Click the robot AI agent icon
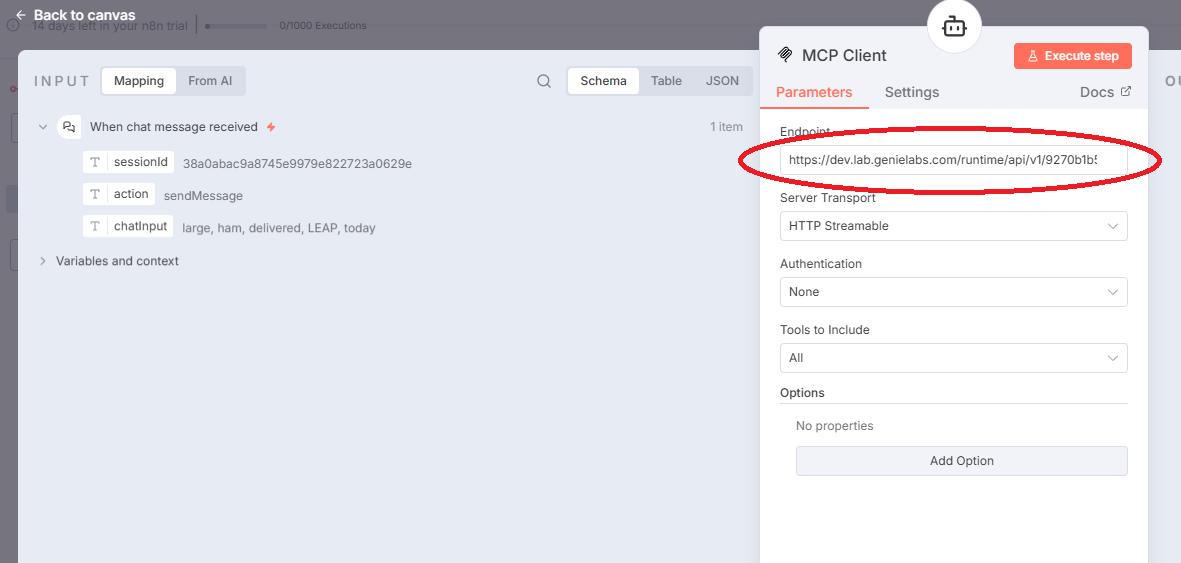 (954, 26)
